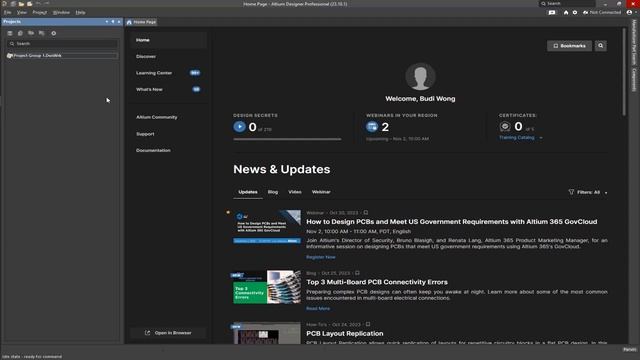Open the Top 3 Connectivity Errors thumbnail
This screenshot has height=360, width=640.
(267, 287)
